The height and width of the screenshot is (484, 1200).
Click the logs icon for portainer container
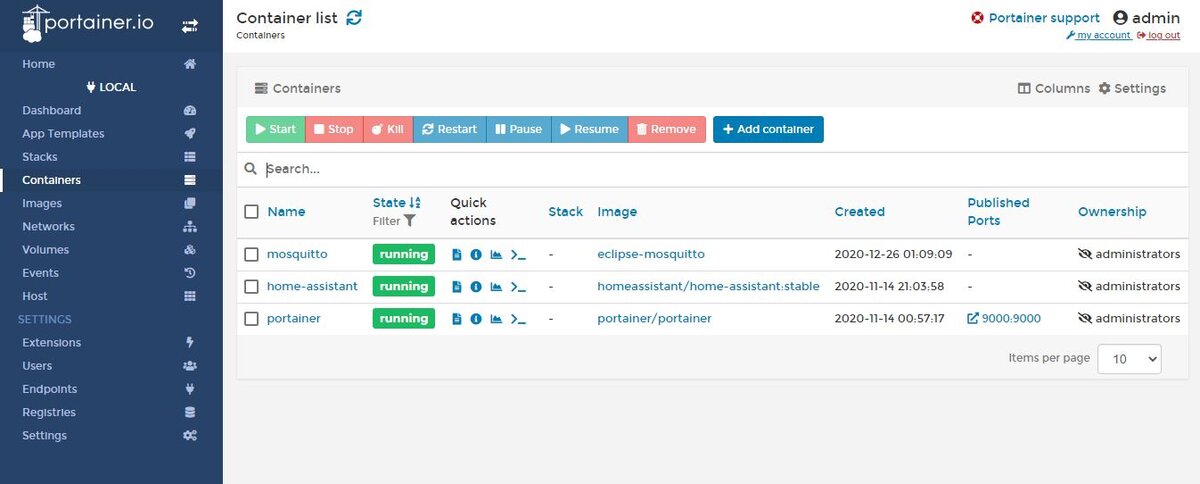pos(457,319)
